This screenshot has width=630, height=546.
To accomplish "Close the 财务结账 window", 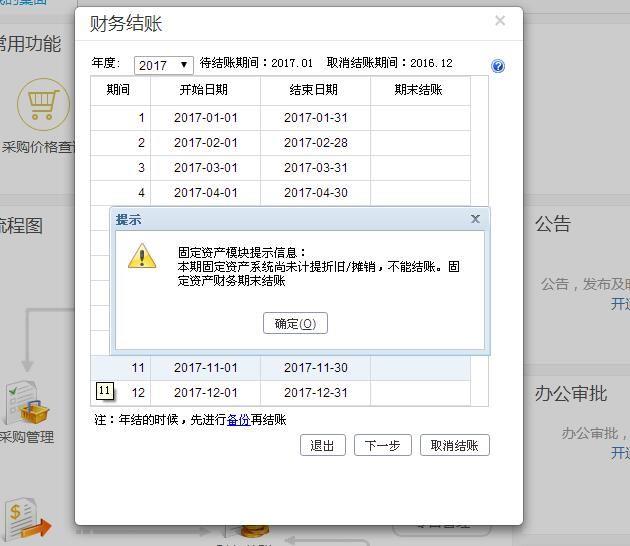I will pyautogui.click(x=500, y=20).
